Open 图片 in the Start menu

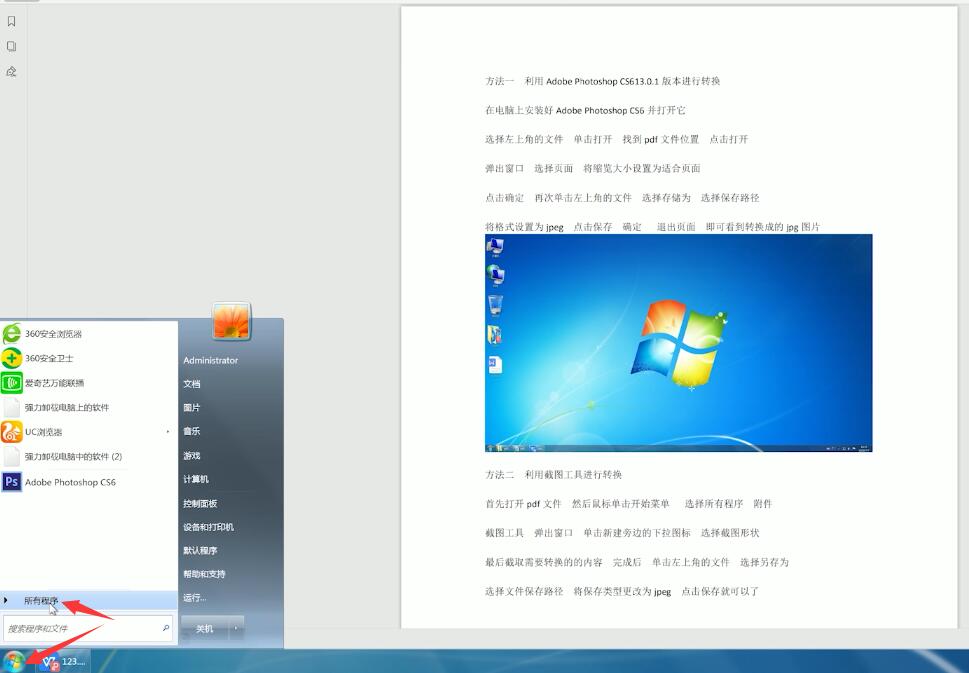pos(192,408)
